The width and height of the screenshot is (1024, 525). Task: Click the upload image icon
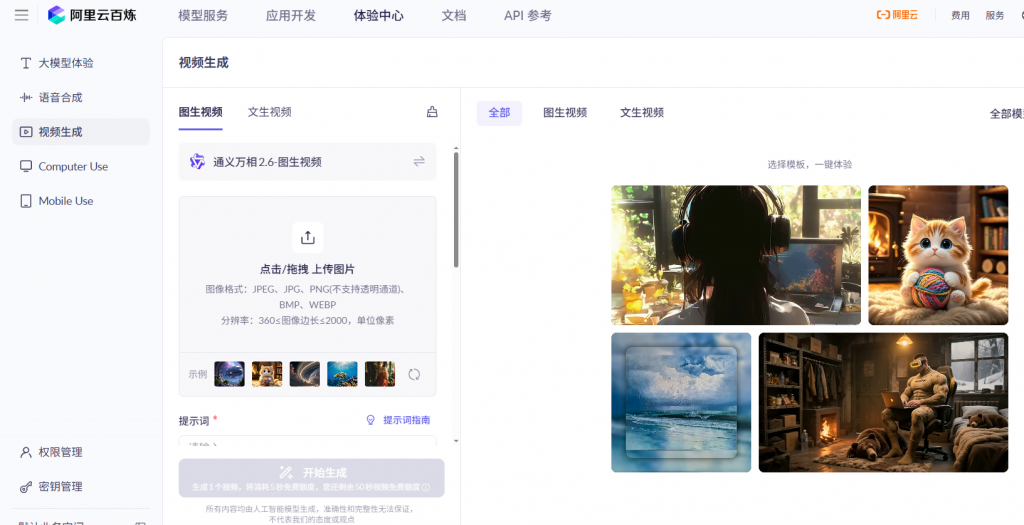[x=307, y=237]
